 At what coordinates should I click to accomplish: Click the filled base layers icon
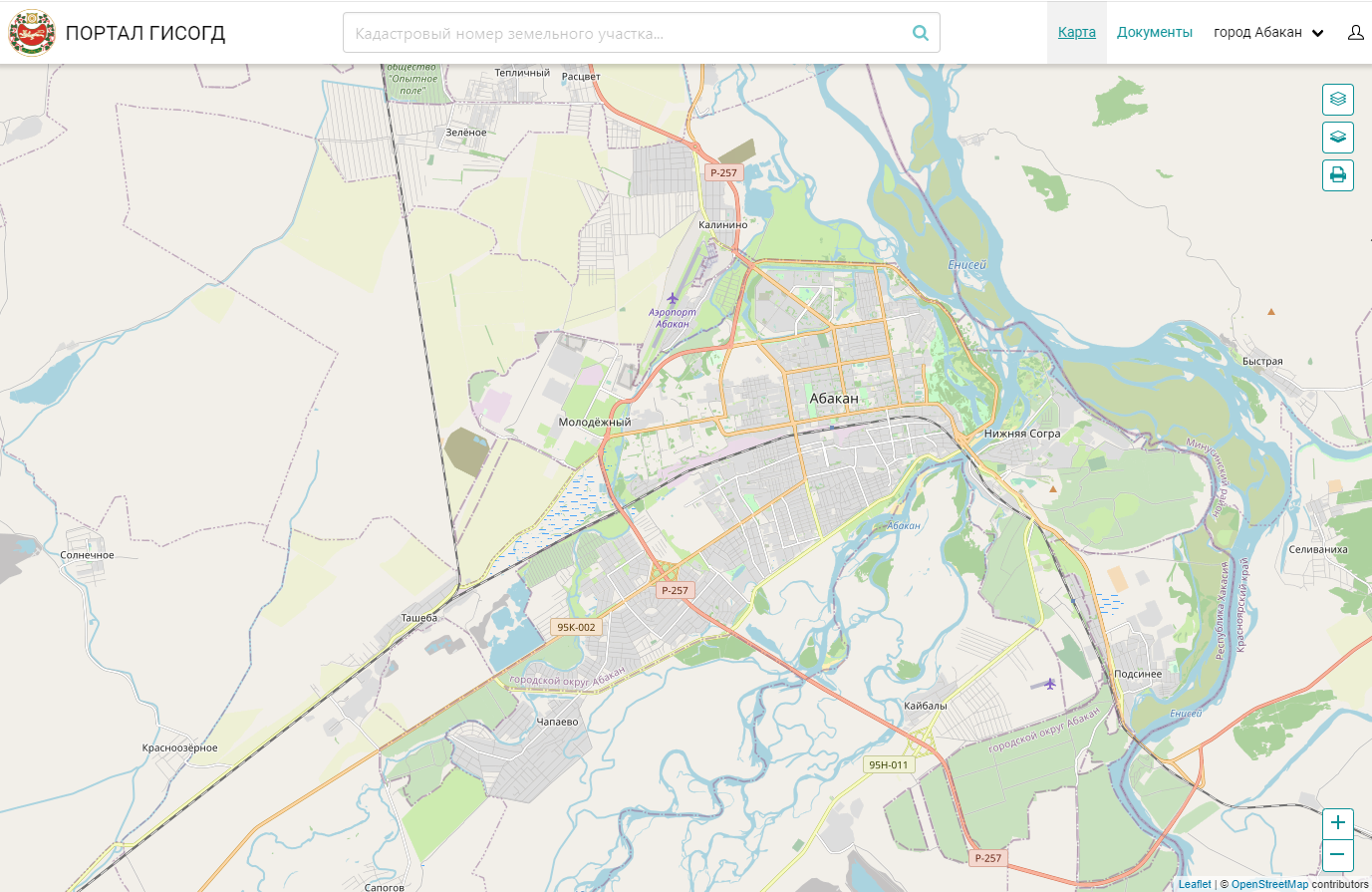(1337, 138)
